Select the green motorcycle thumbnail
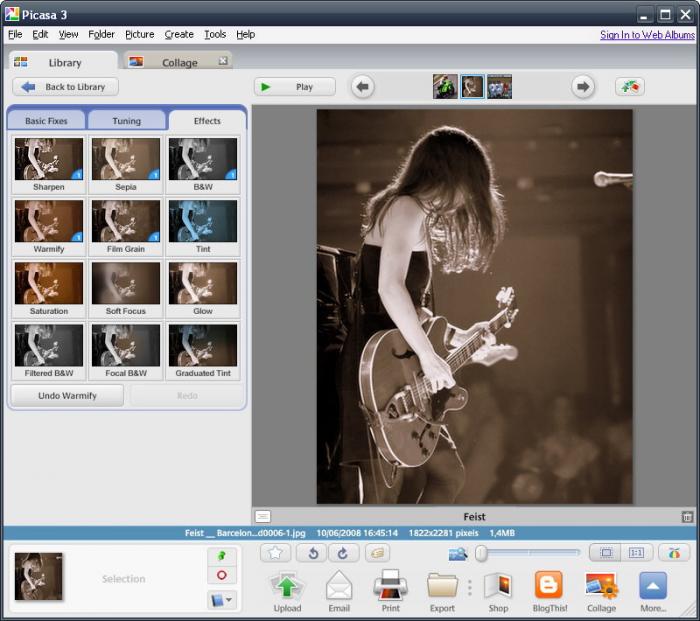Screen dimensions: 700x621 445,87
